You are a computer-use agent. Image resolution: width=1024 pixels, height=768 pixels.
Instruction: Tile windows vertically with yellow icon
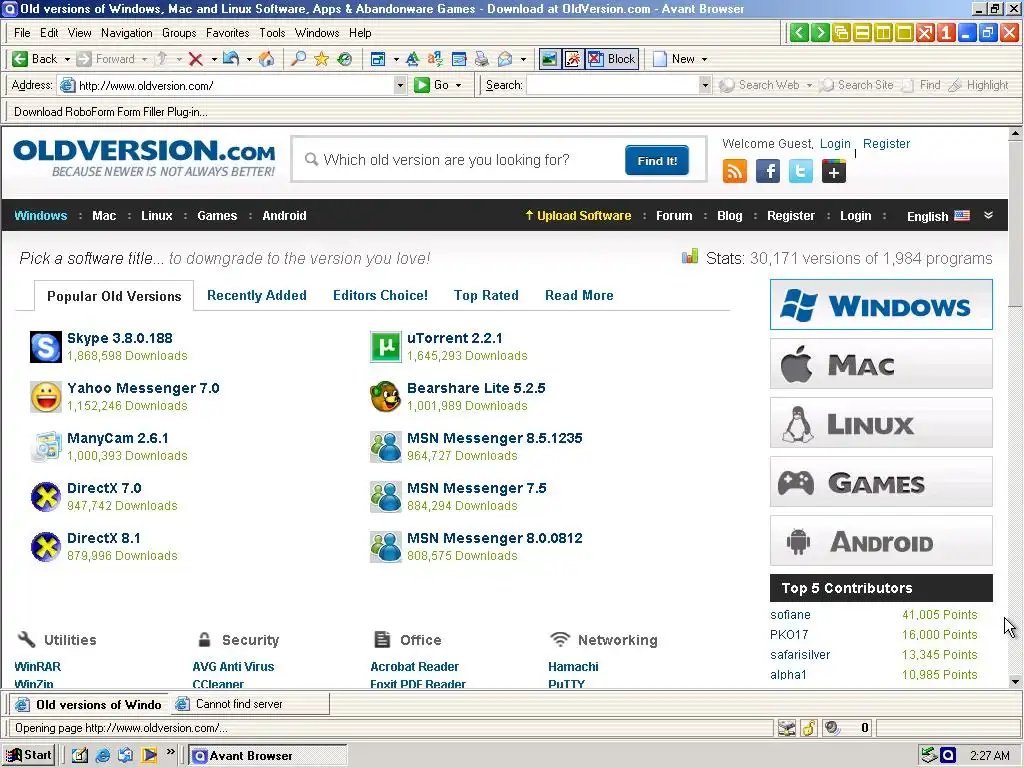click(883, 33)
